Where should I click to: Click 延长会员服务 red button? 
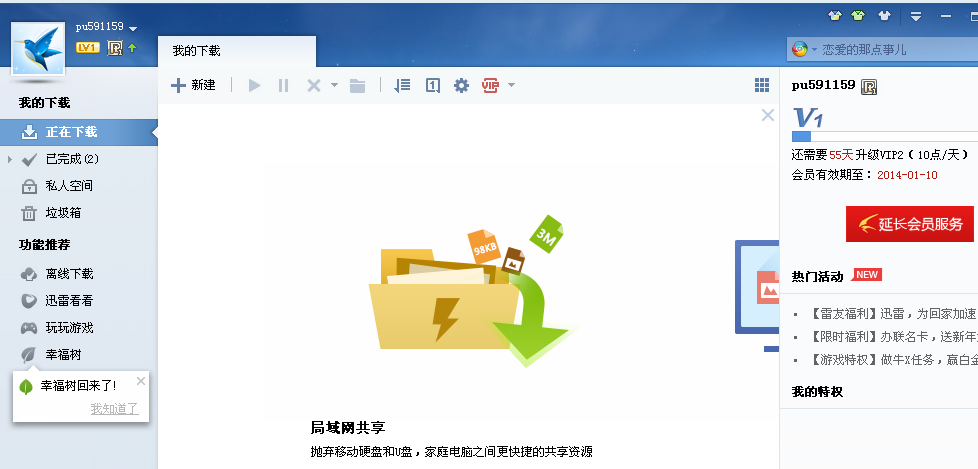(x=910, y=224)
